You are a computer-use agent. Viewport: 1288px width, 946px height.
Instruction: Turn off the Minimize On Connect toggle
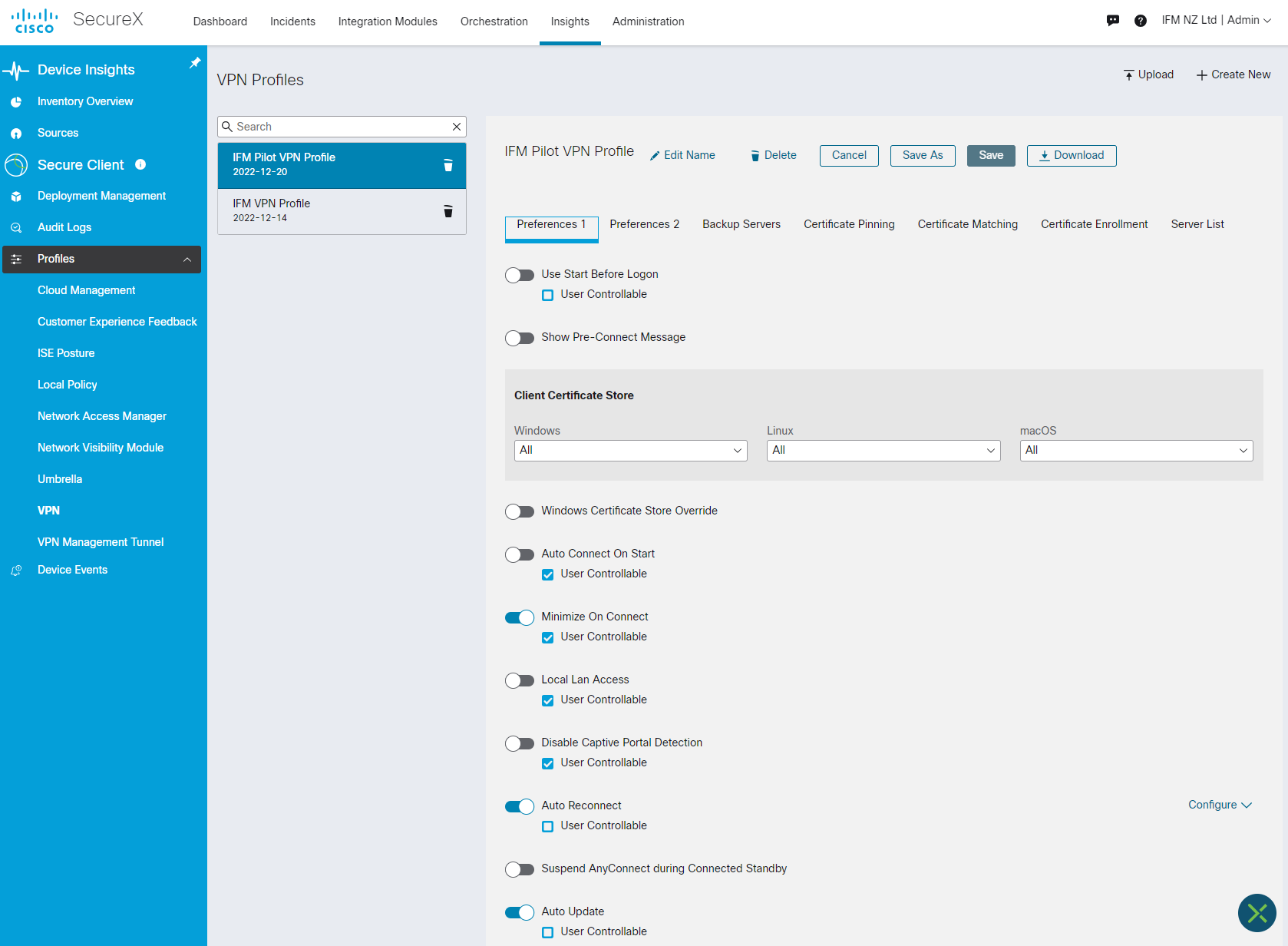[520, 617]
